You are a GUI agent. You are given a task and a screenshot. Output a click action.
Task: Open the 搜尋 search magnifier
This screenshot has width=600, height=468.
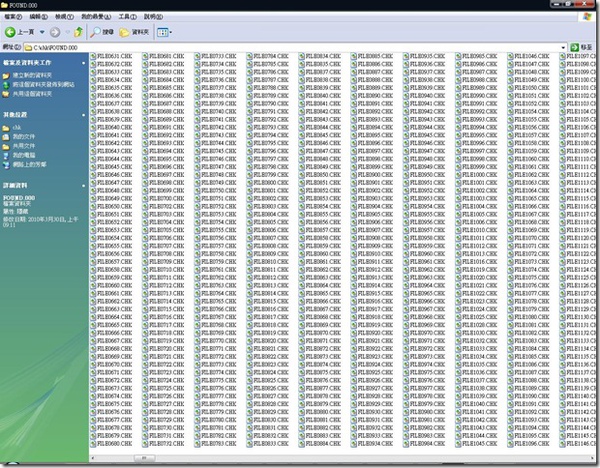[x=102, y=32]
